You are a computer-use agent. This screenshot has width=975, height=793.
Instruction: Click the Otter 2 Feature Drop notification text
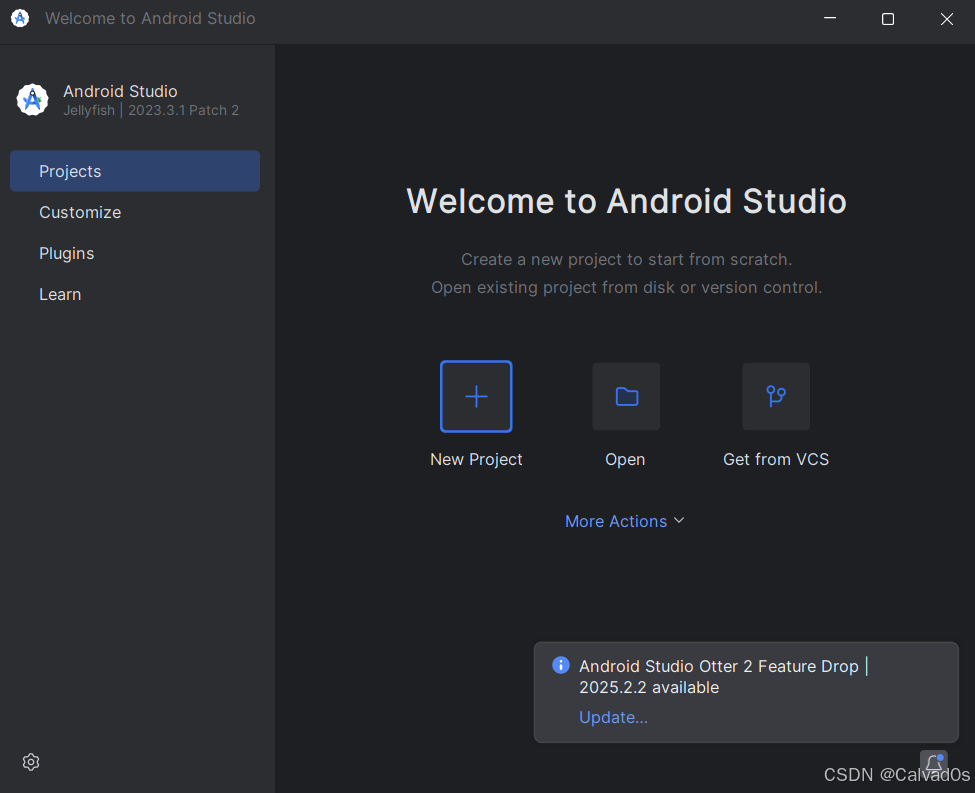[x=724, y=677]
